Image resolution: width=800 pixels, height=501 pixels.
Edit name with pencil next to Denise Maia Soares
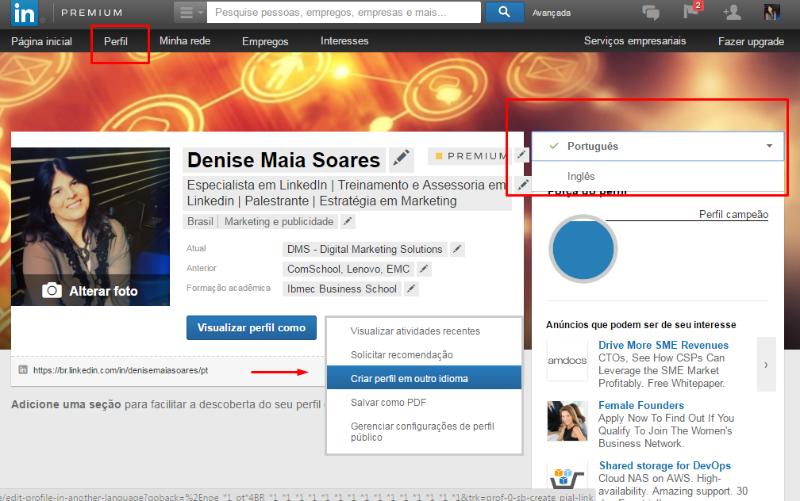tap(401, 159)
